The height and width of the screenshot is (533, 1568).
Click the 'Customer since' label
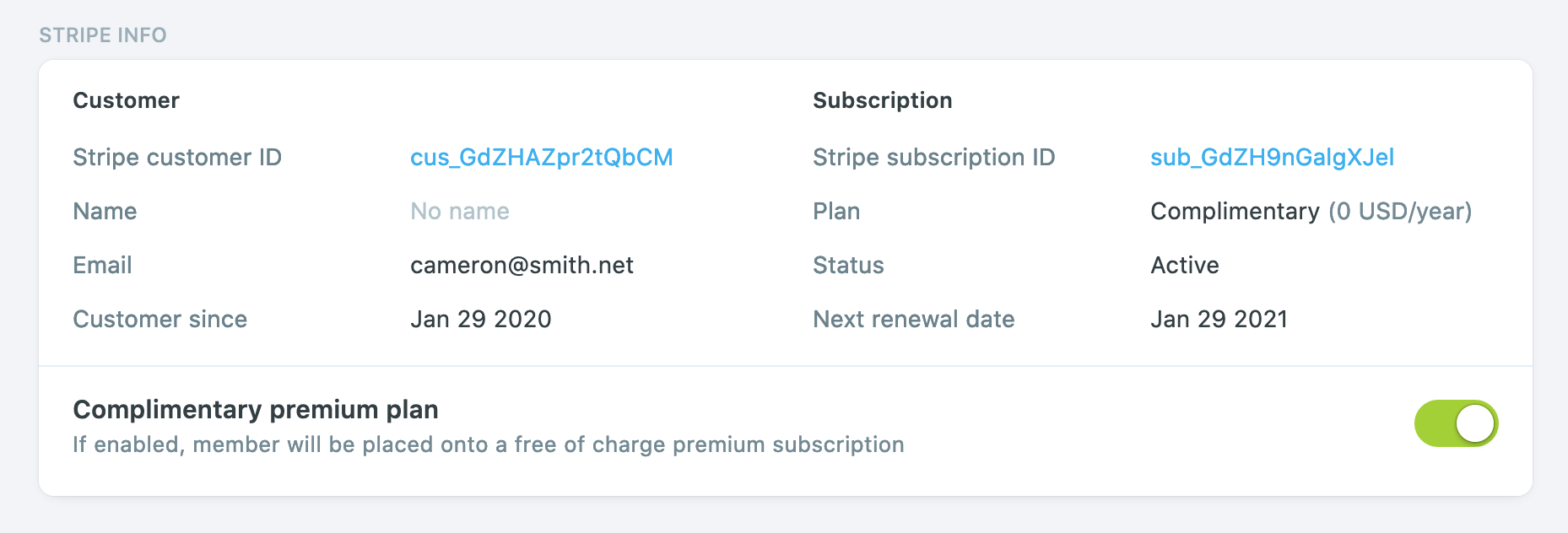[x=160, y=320]
